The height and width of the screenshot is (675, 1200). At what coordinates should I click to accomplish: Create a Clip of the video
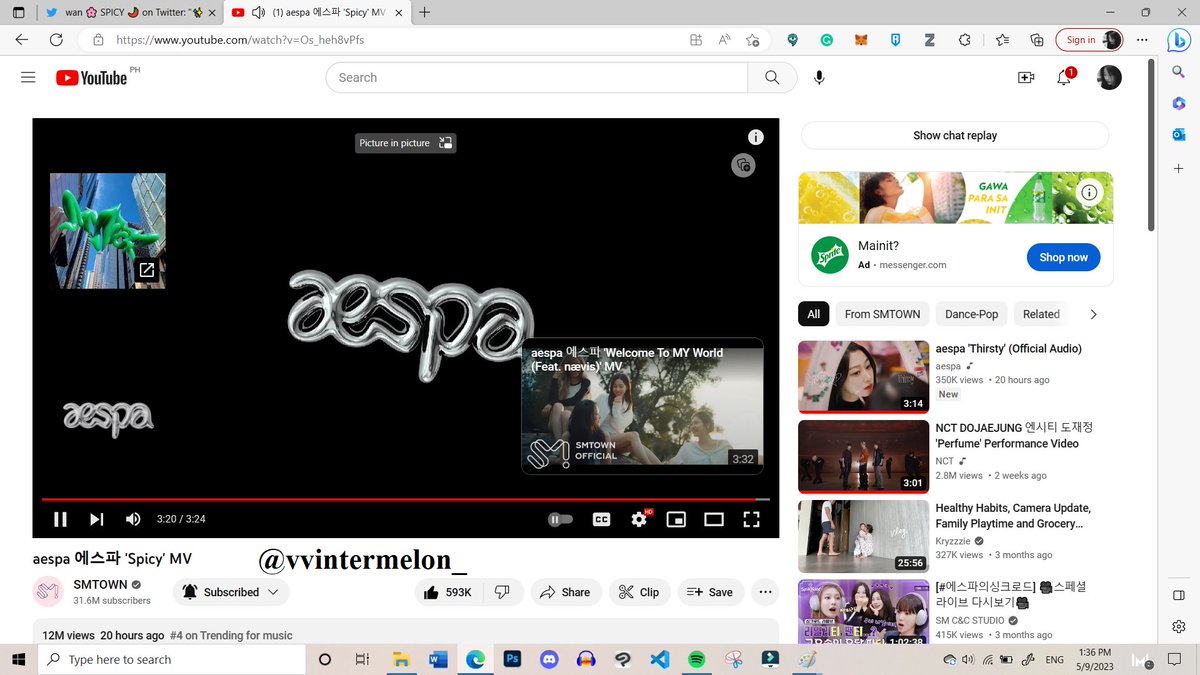(640, 592)
